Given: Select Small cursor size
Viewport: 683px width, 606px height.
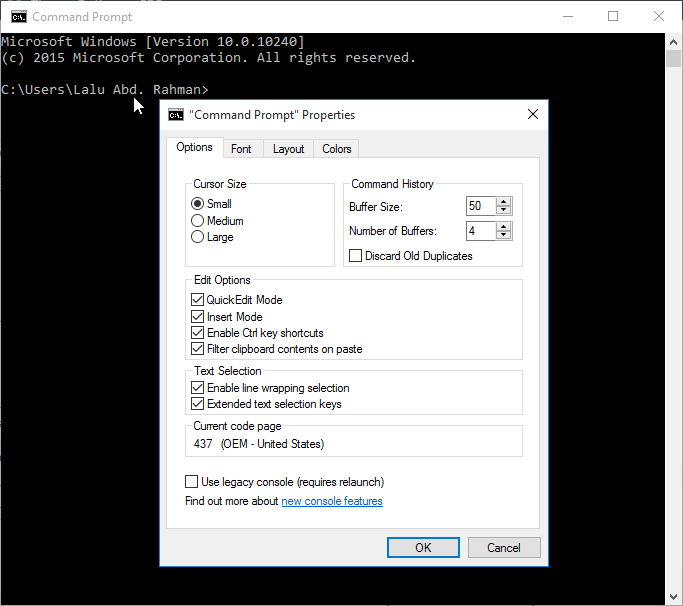Looking at the screenshot, I should point(197,203).
